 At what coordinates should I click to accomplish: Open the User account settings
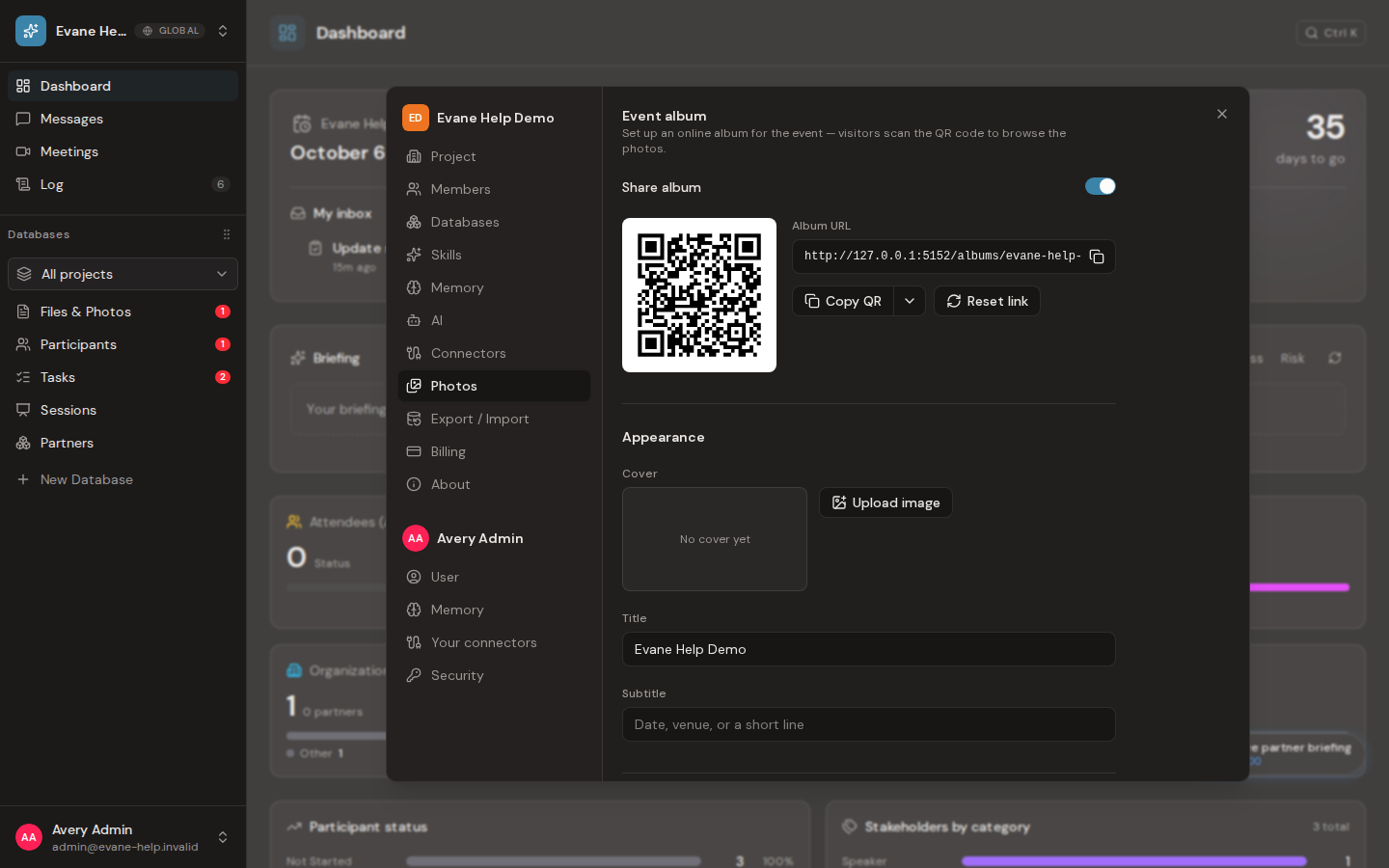tap(494, 577)
